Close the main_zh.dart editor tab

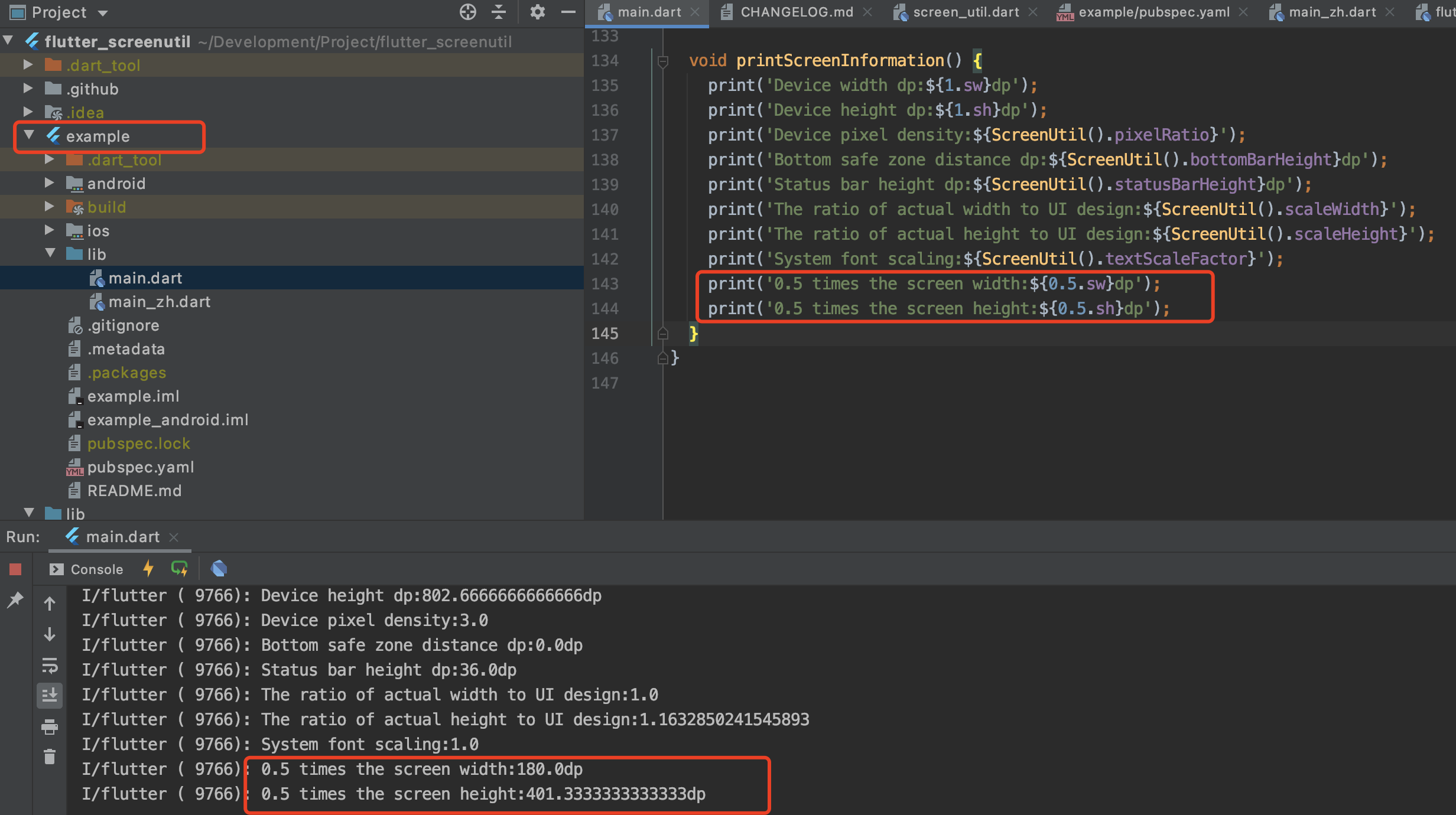click(1390, 12)
